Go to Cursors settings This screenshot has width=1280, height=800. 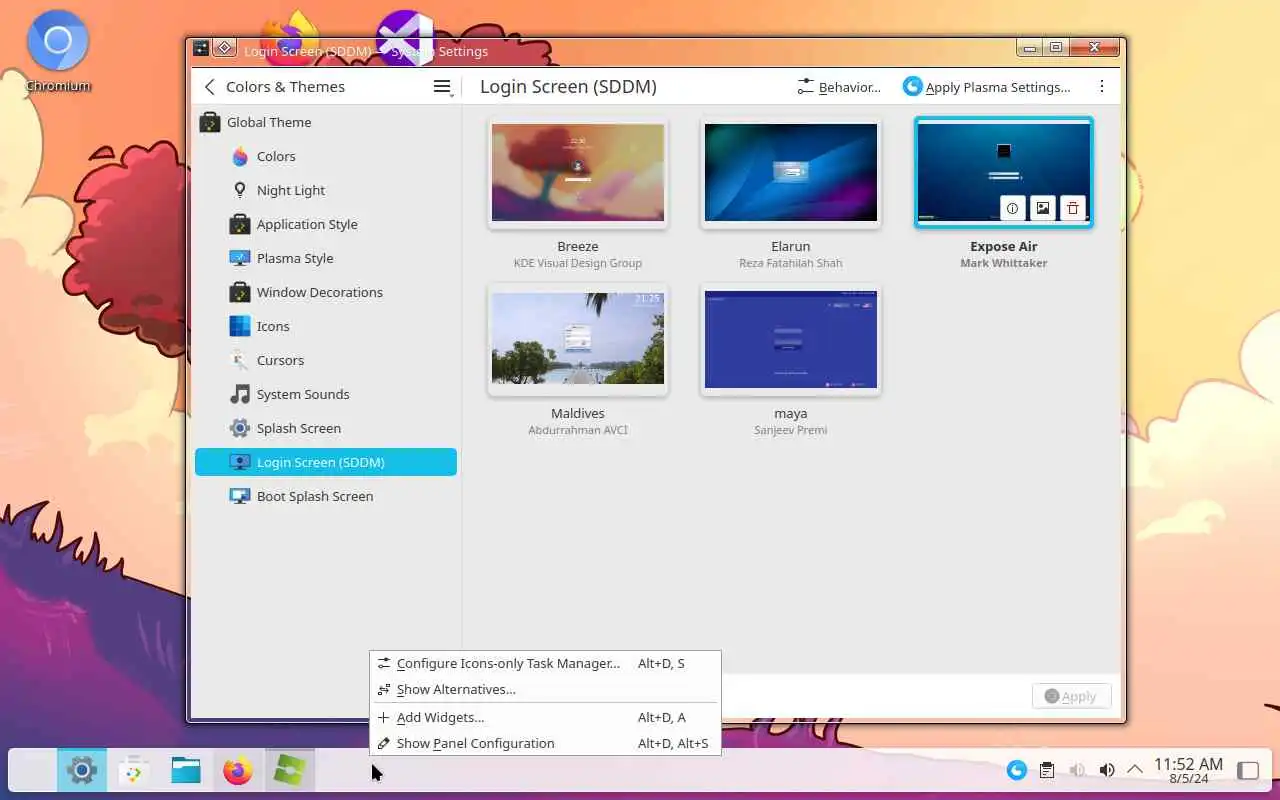[326, 360]
